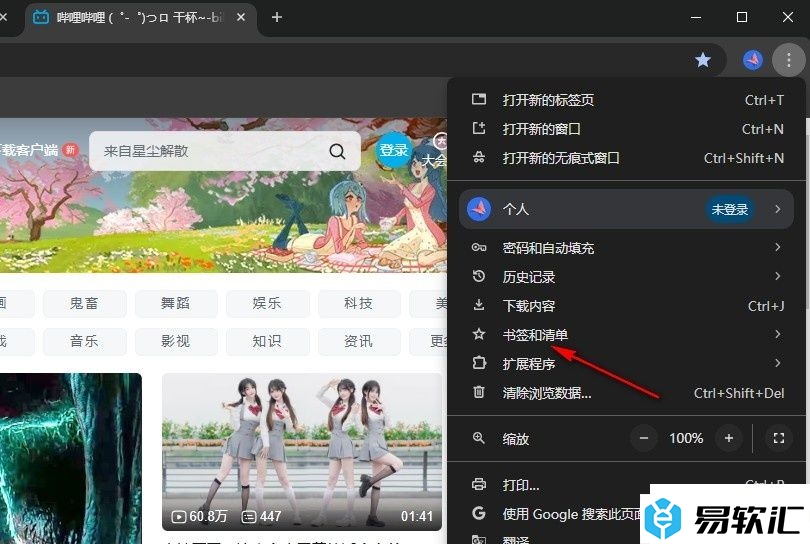Open 下载内容 menu entry
The image size is (810, 544).
pyautogui.click(x=627, y=306)
